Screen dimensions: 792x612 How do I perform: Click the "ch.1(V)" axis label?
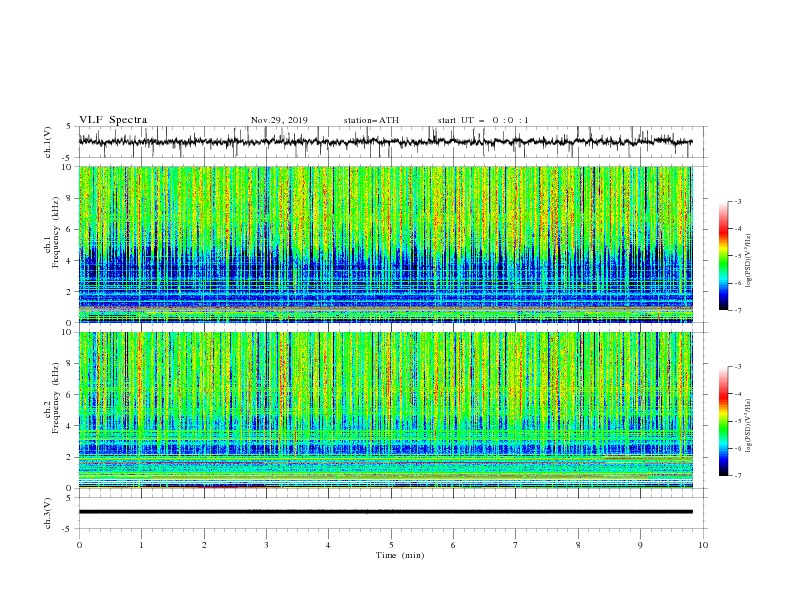[48, 142]
